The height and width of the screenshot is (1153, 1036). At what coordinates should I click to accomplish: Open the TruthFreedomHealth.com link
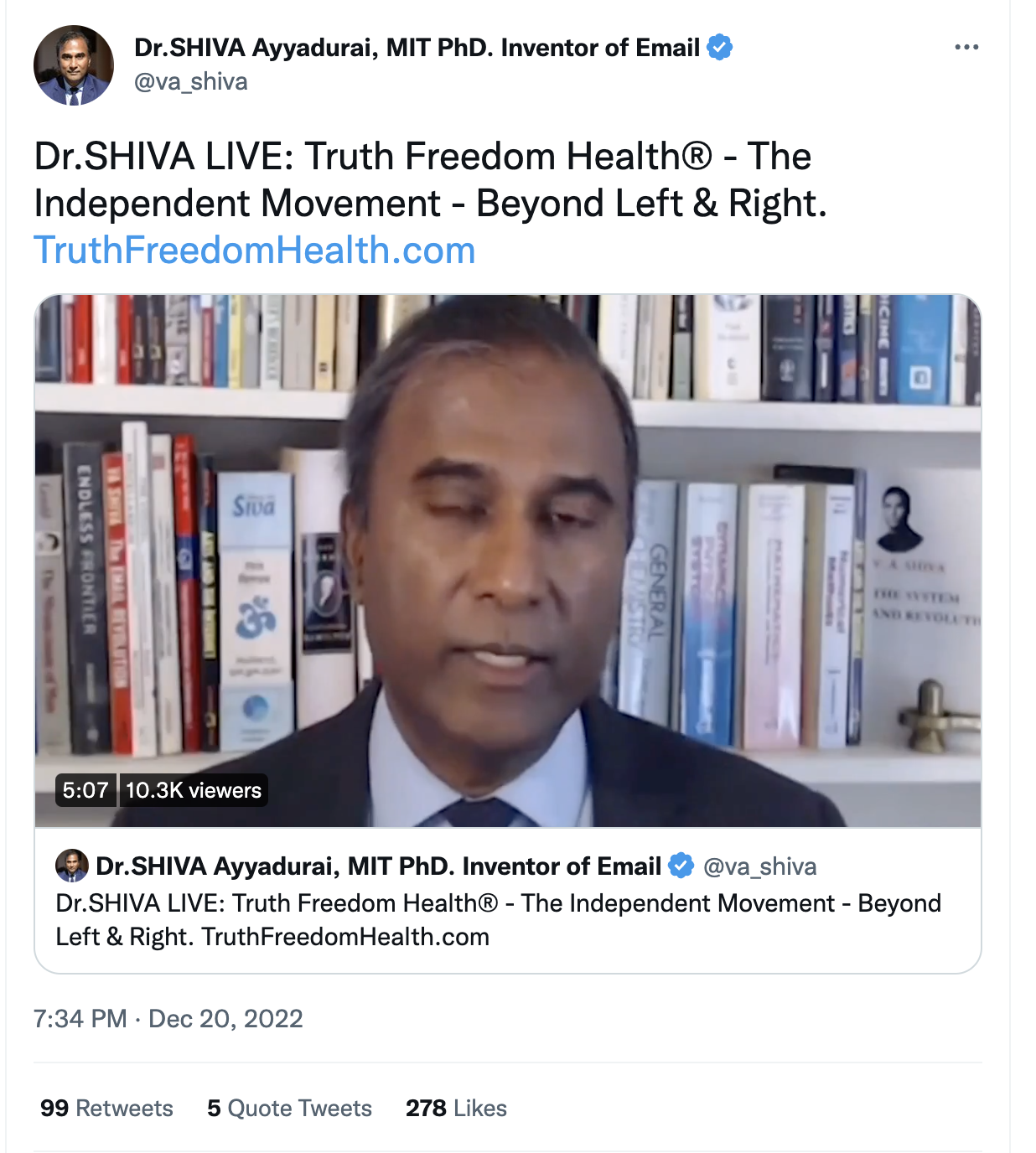pyautogui.click(x=255, y=250)
